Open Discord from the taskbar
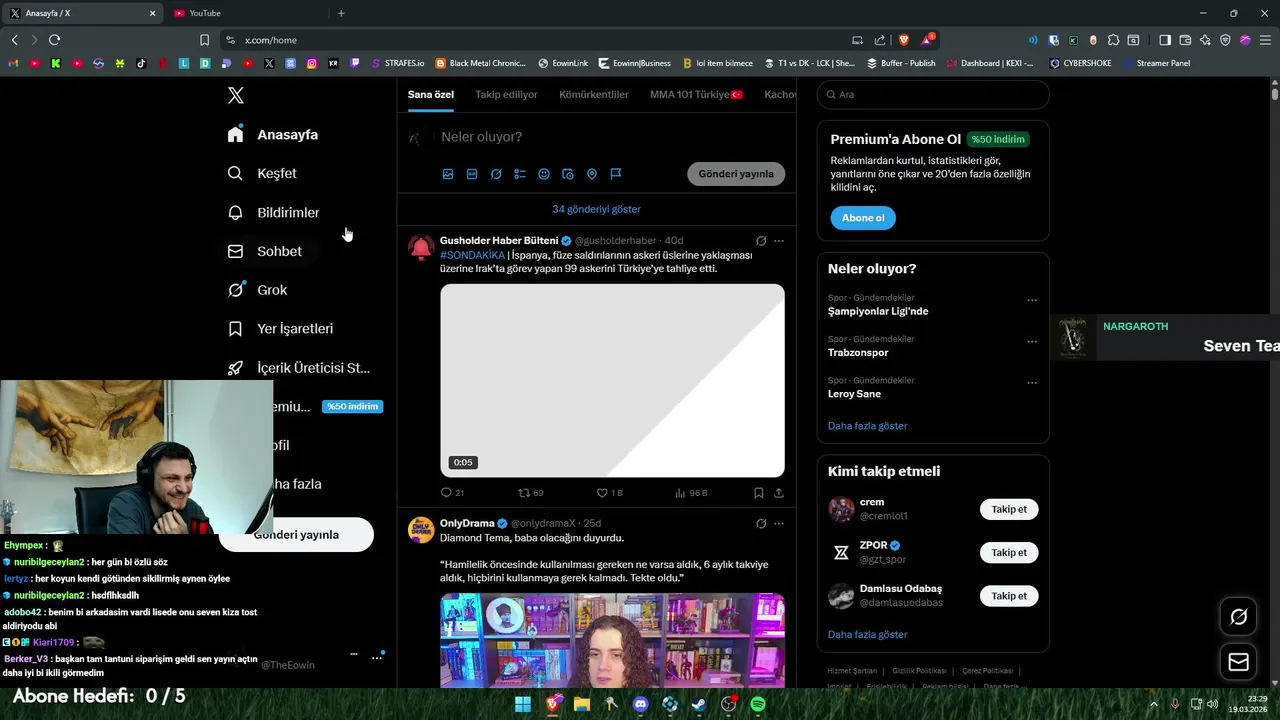 (641, 704)
